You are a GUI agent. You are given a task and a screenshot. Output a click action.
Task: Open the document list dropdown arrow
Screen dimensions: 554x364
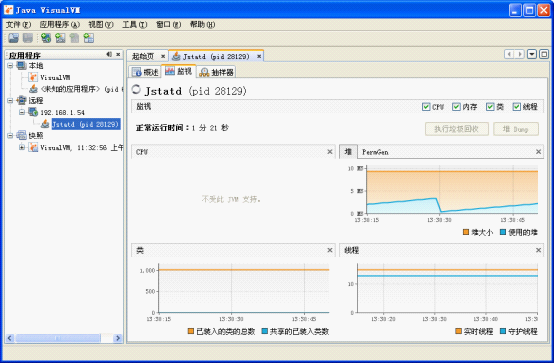(532, 54)
